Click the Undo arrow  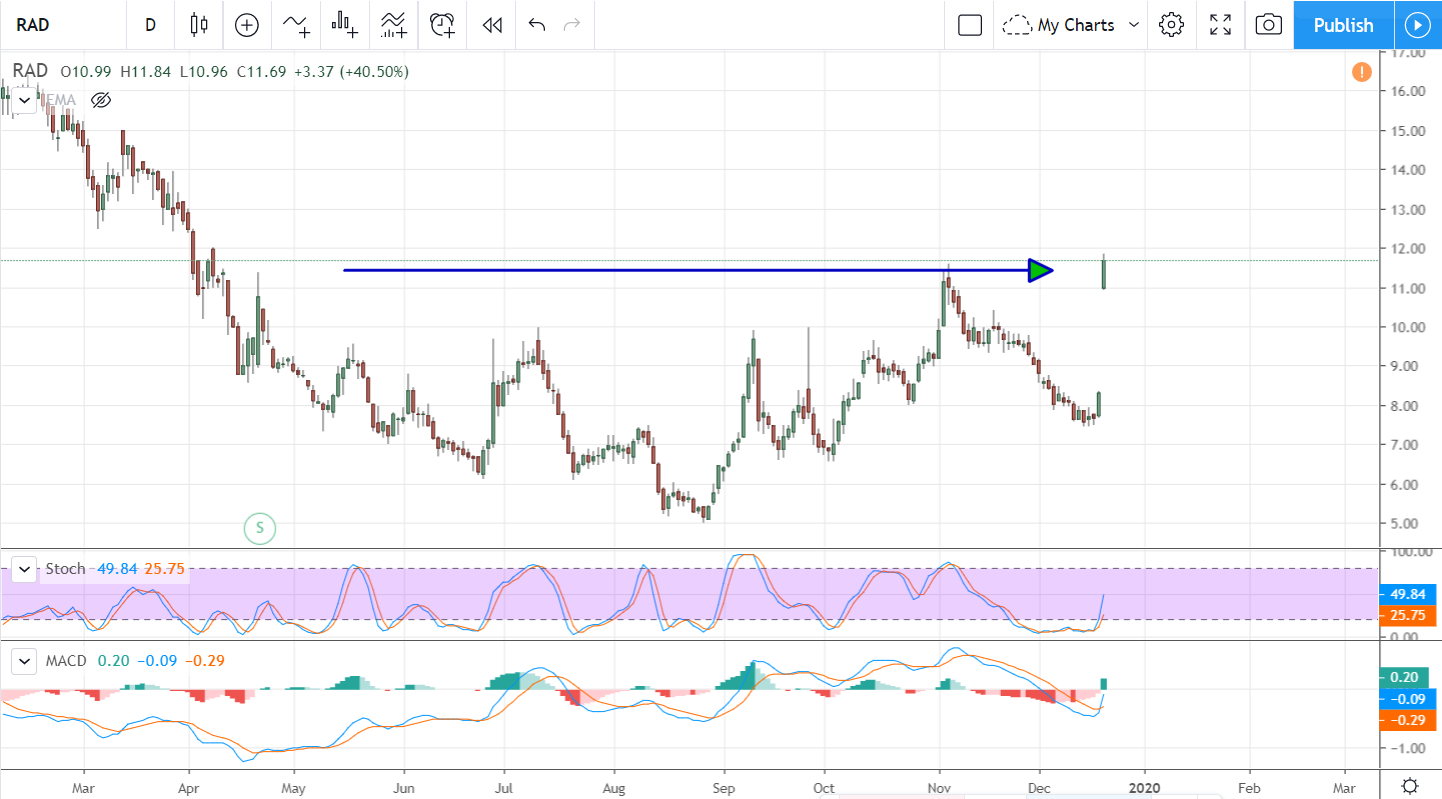[x=537, y=25]
